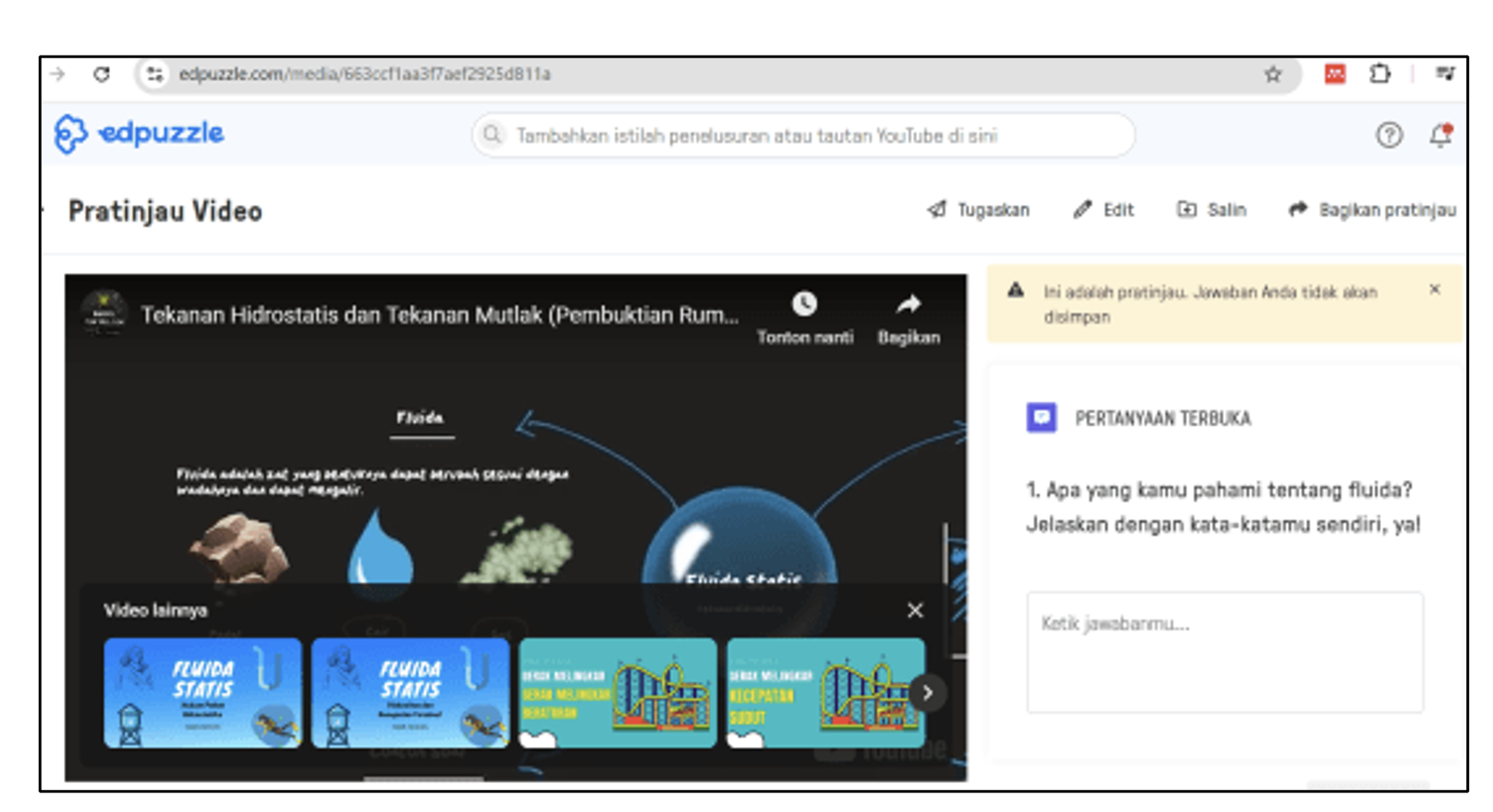Click the Tugaskan button
The width and height of the screenshot is (1493, 812).
pyautogui.click(x=979, y=210)
